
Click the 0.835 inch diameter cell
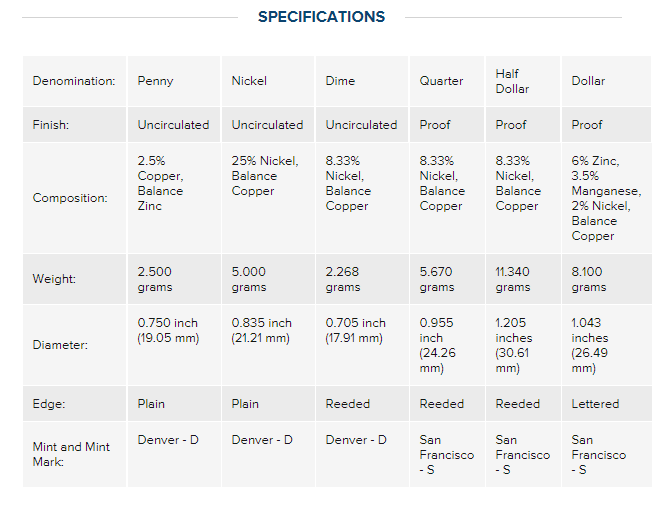tap(268, 345)
